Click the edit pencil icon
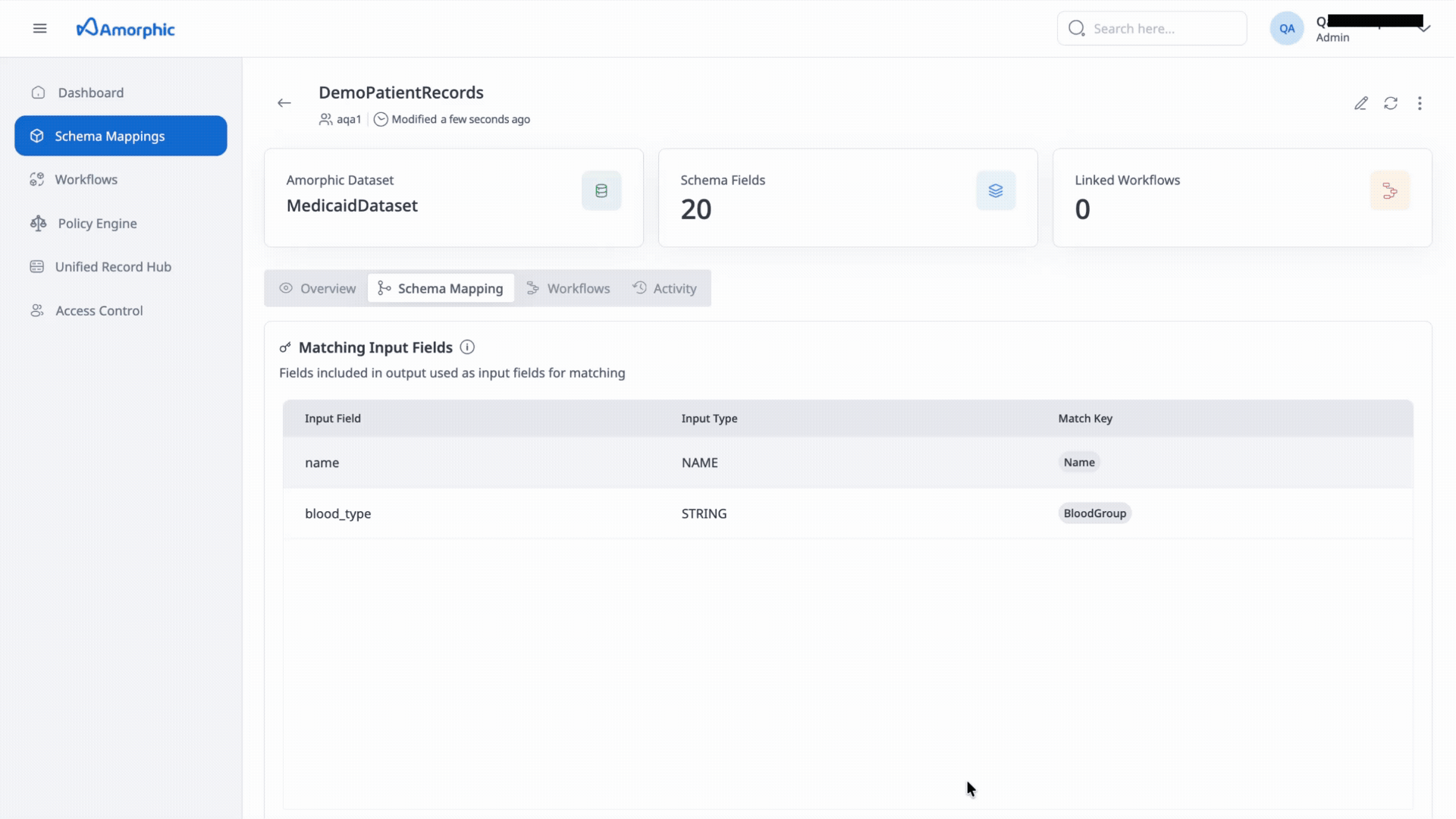The height and width of the screenshot is (819, 1456). pyautogui.click(x=1361, y=103)
